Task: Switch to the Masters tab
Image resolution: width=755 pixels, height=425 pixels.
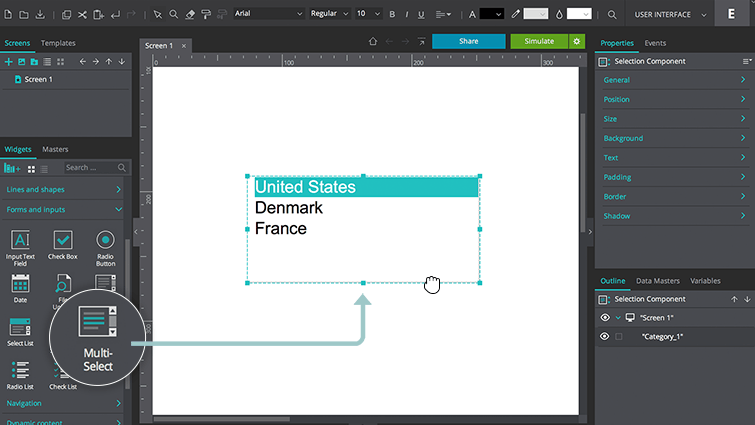Action: [x=55, y=149]
